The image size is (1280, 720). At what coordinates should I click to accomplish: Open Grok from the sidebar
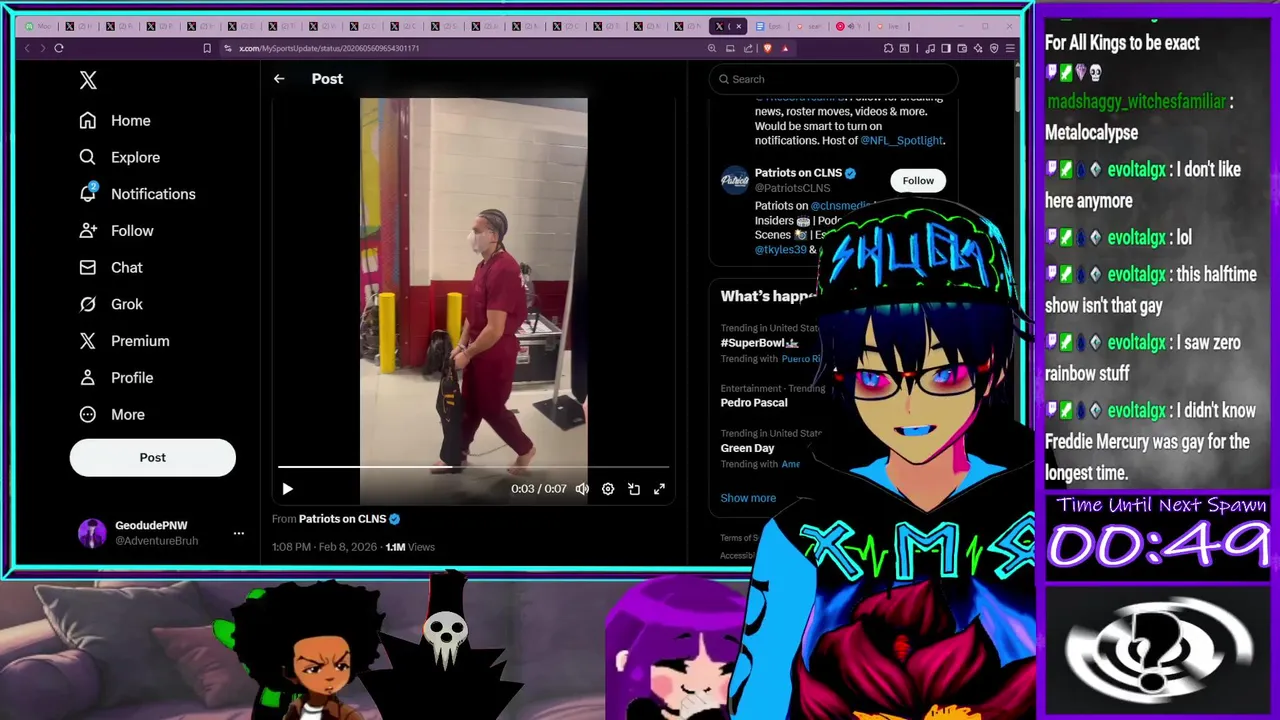tap(111, 304)
